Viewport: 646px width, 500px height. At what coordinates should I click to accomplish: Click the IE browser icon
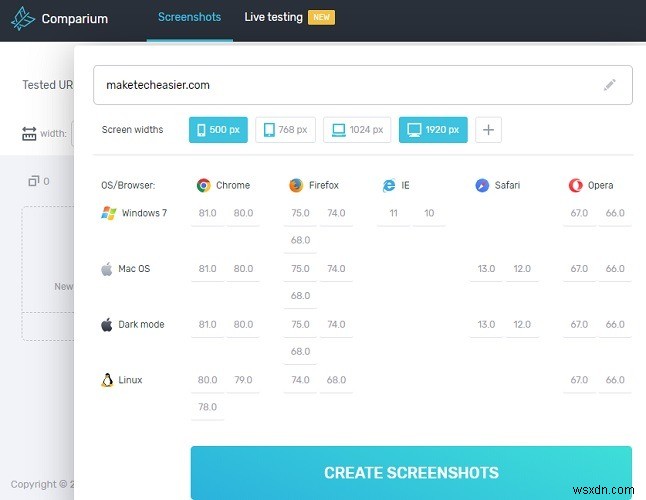tap(389, 185)
